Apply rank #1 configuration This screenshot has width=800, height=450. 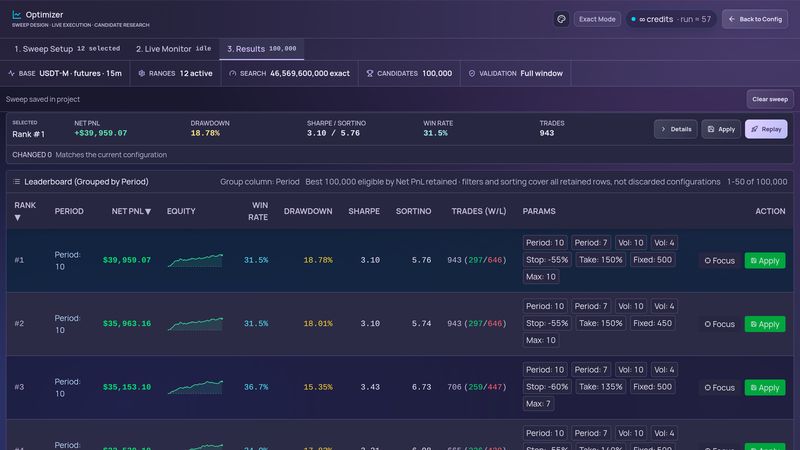[765, 261]
